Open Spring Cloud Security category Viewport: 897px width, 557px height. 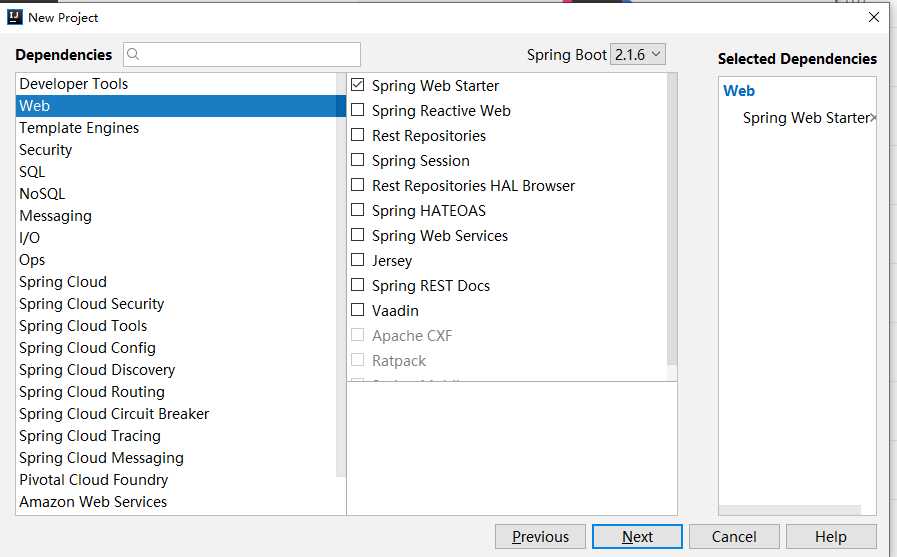click(x=181, y=304)
